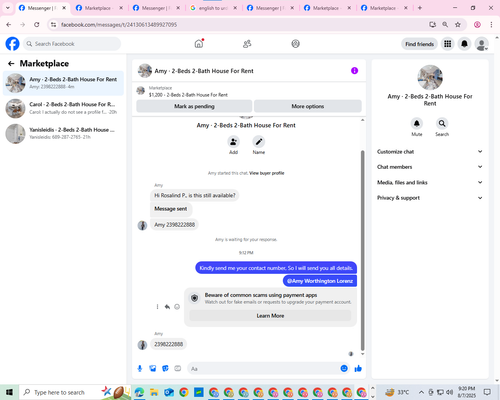
Task: Expand Privacy & support section
Action: tap(430, 198)
